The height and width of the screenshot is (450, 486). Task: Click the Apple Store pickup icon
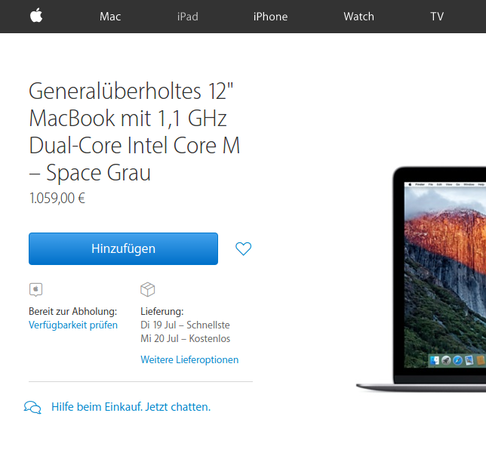pos(36,289)
